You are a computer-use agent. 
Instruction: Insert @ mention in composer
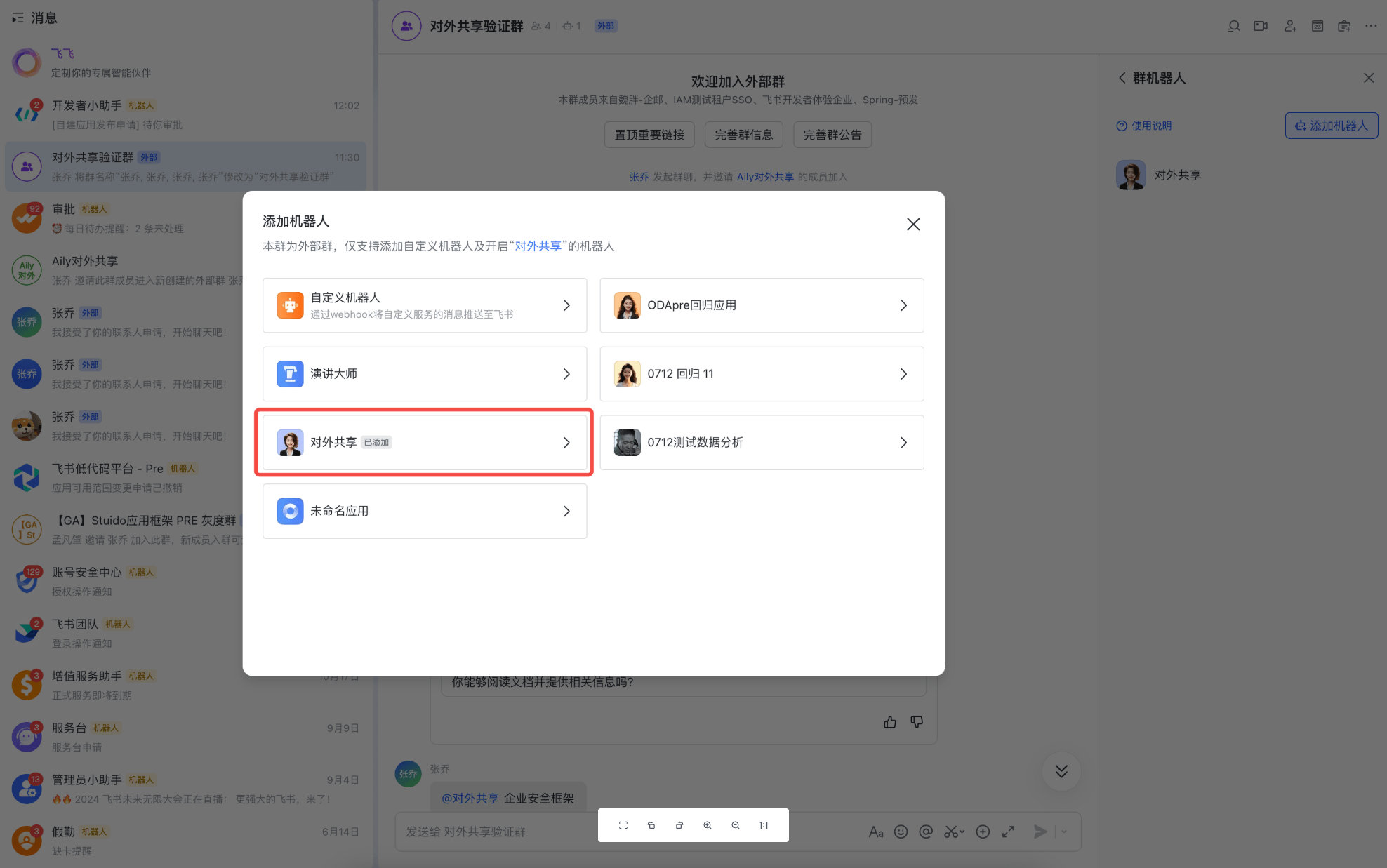[926, 832]
